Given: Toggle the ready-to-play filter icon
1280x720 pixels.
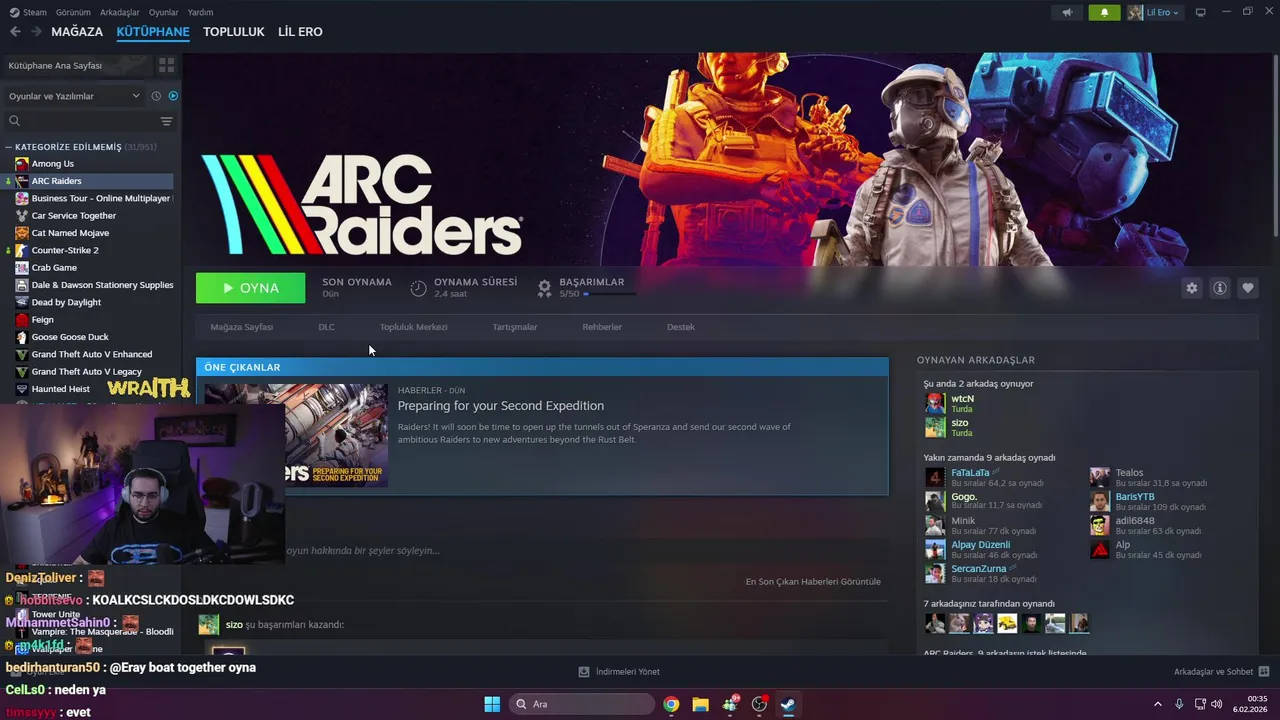Looking at the screenshot, I should click(x=173, y=96).
